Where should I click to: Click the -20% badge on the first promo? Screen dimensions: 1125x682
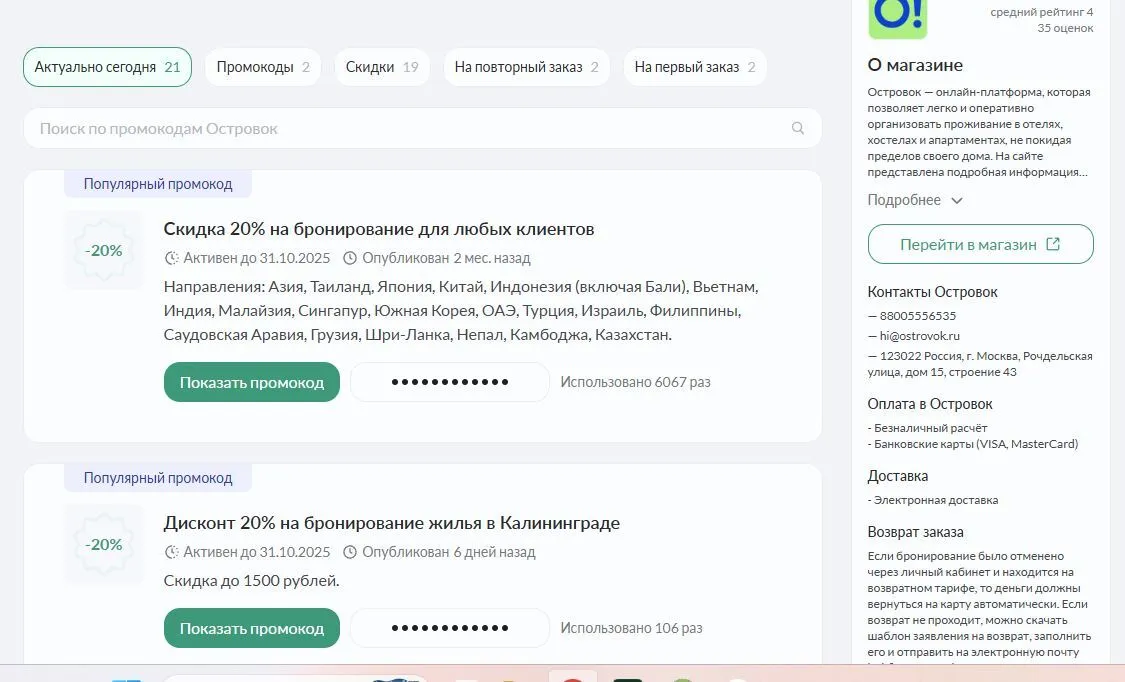click(103, 251)
